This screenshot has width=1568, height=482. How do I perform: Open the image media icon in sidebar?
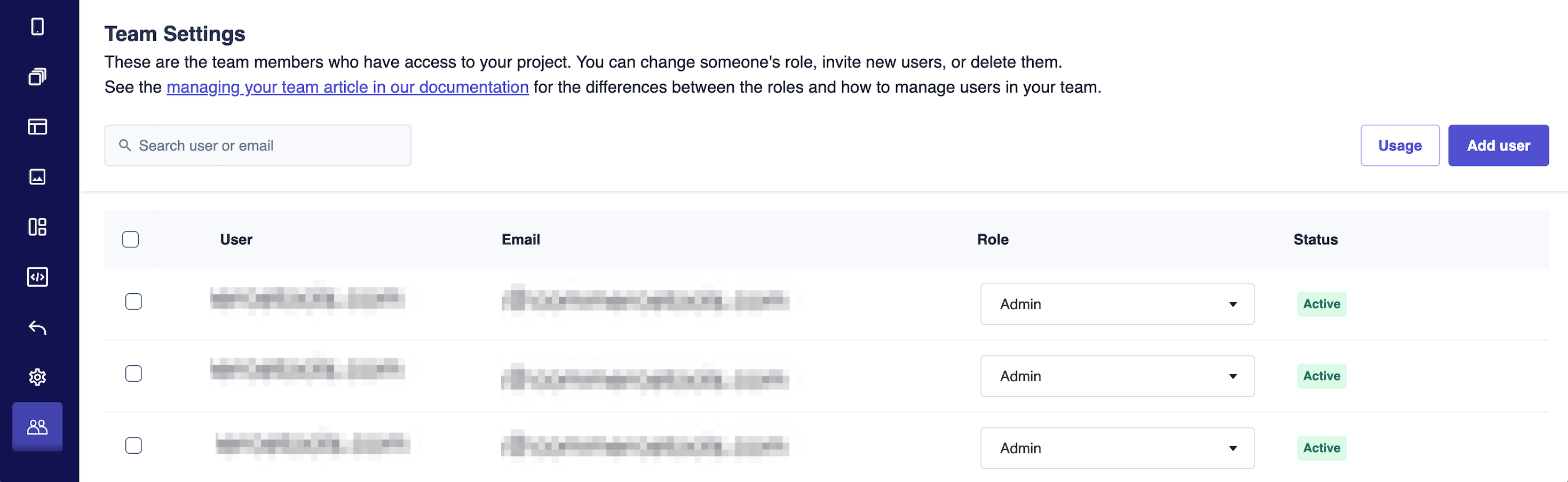point(37,177)
